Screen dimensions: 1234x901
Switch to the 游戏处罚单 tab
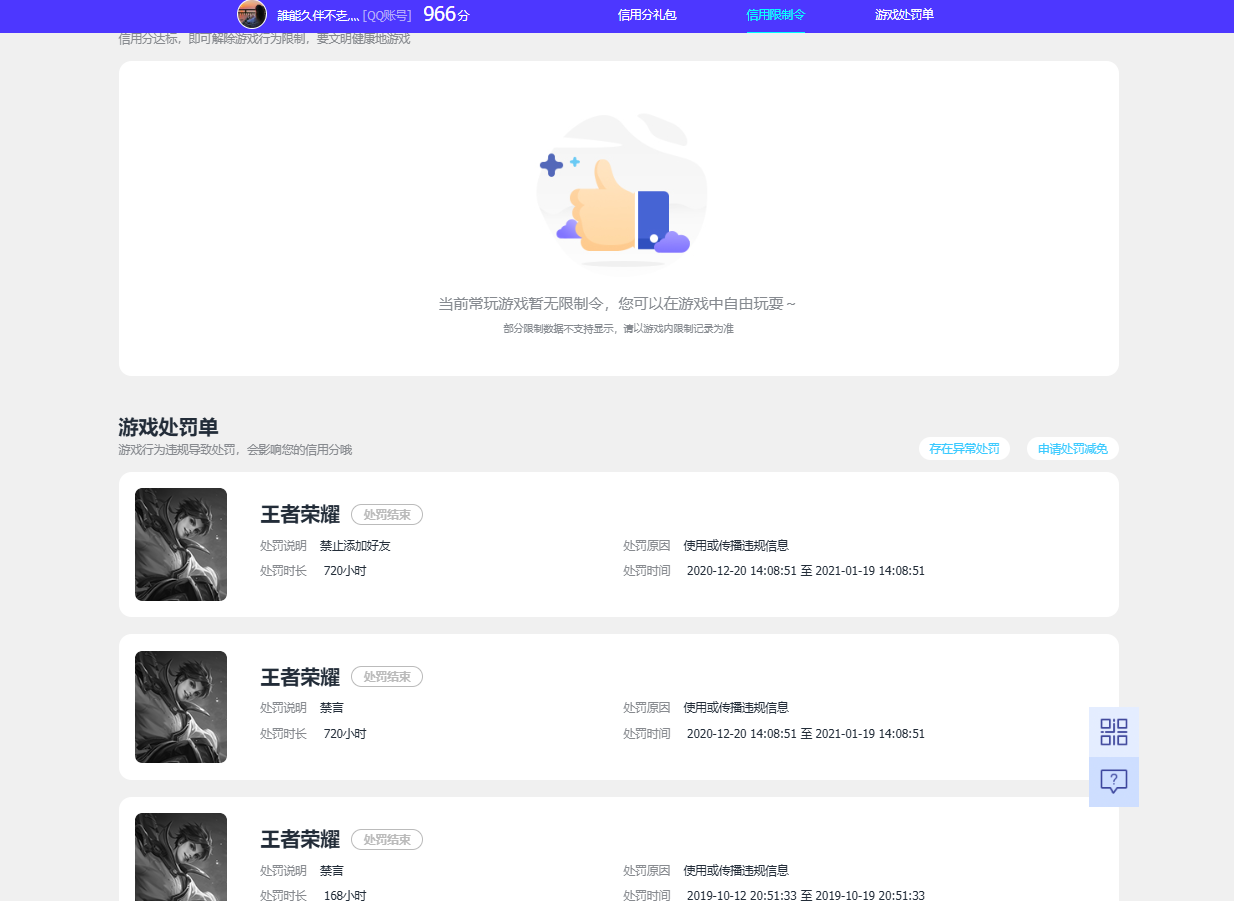tap(903, 15)
